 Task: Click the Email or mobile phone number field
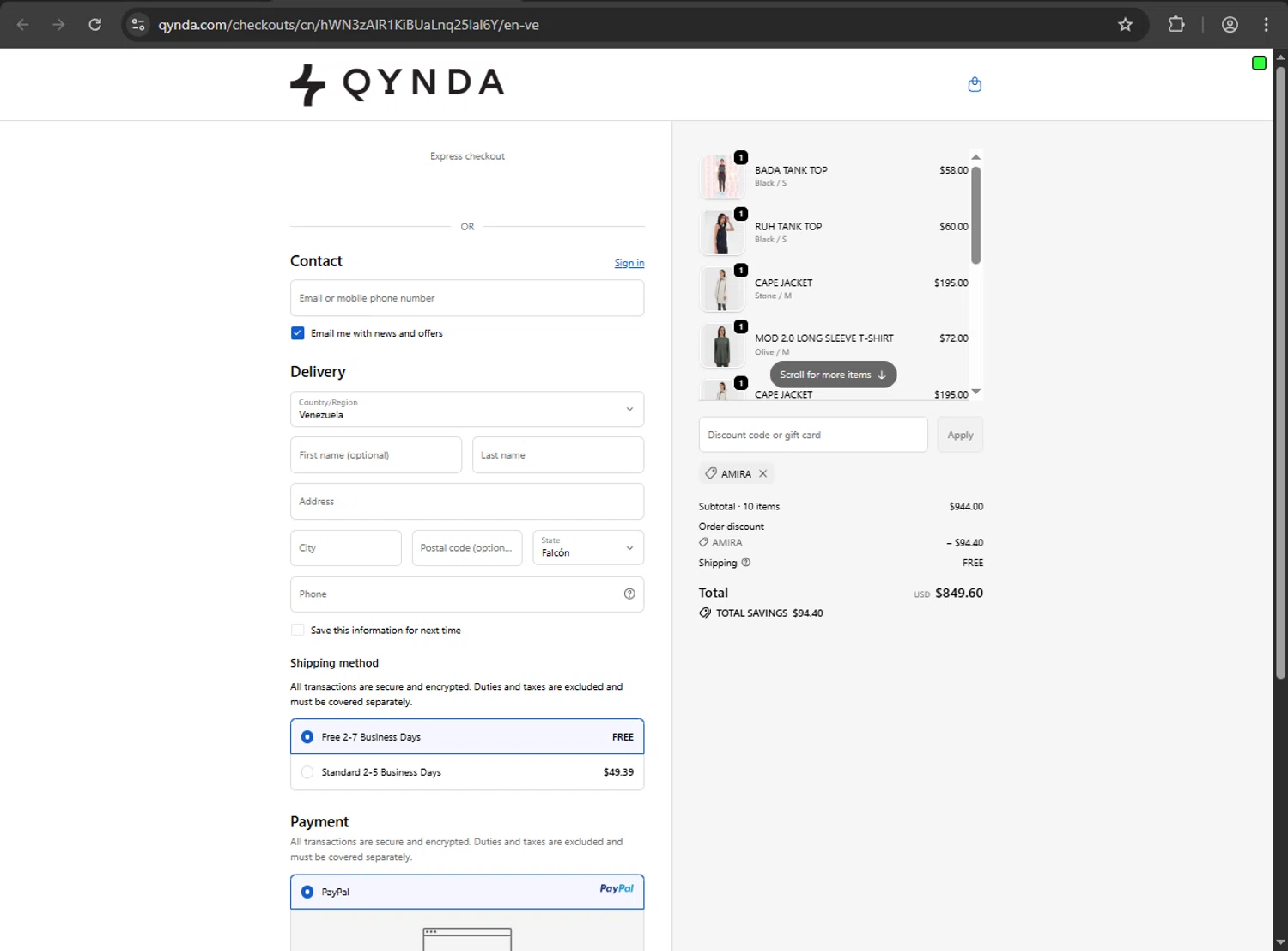coord(467,298)
